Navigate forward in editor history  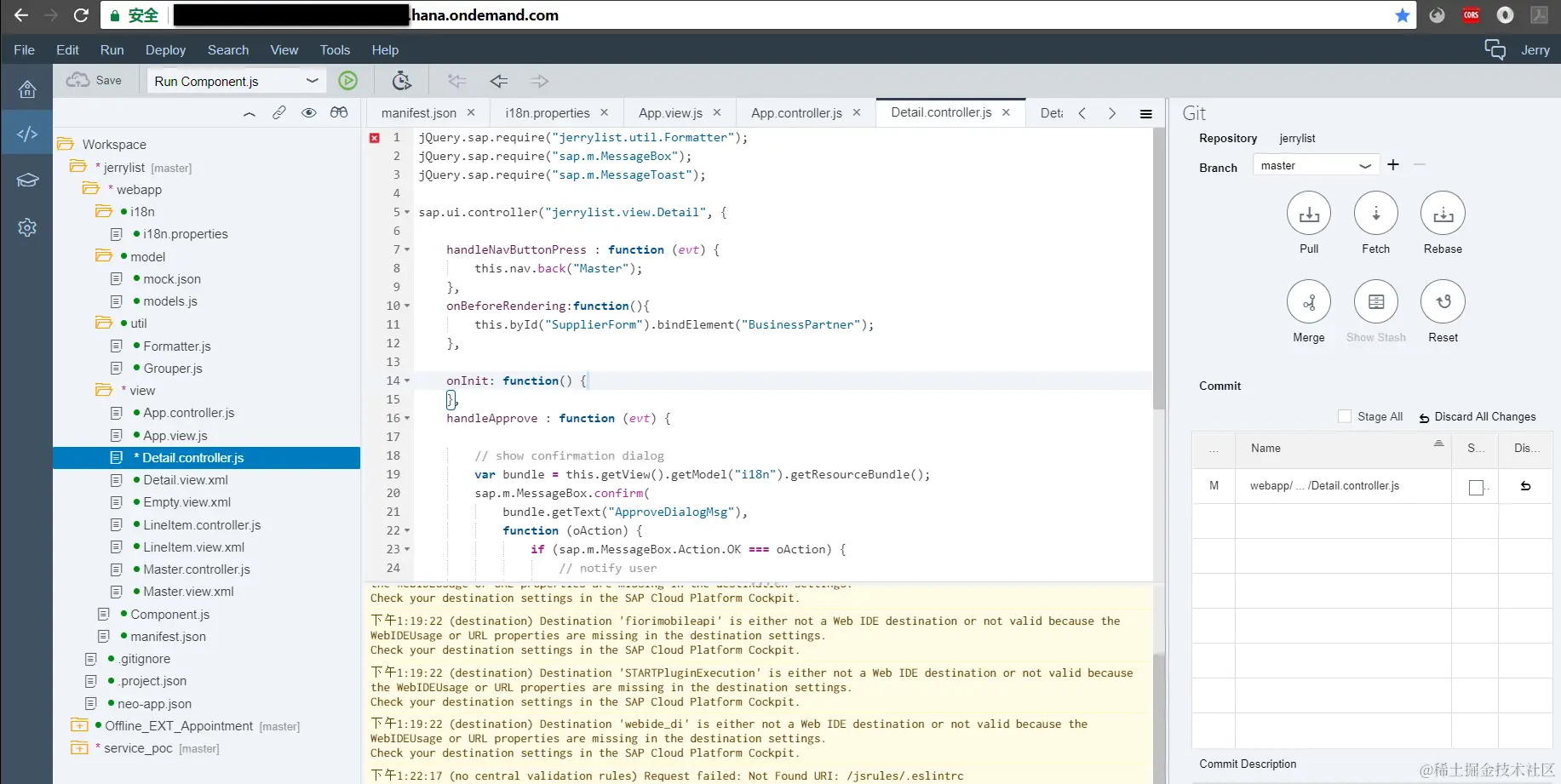(539, 81)
